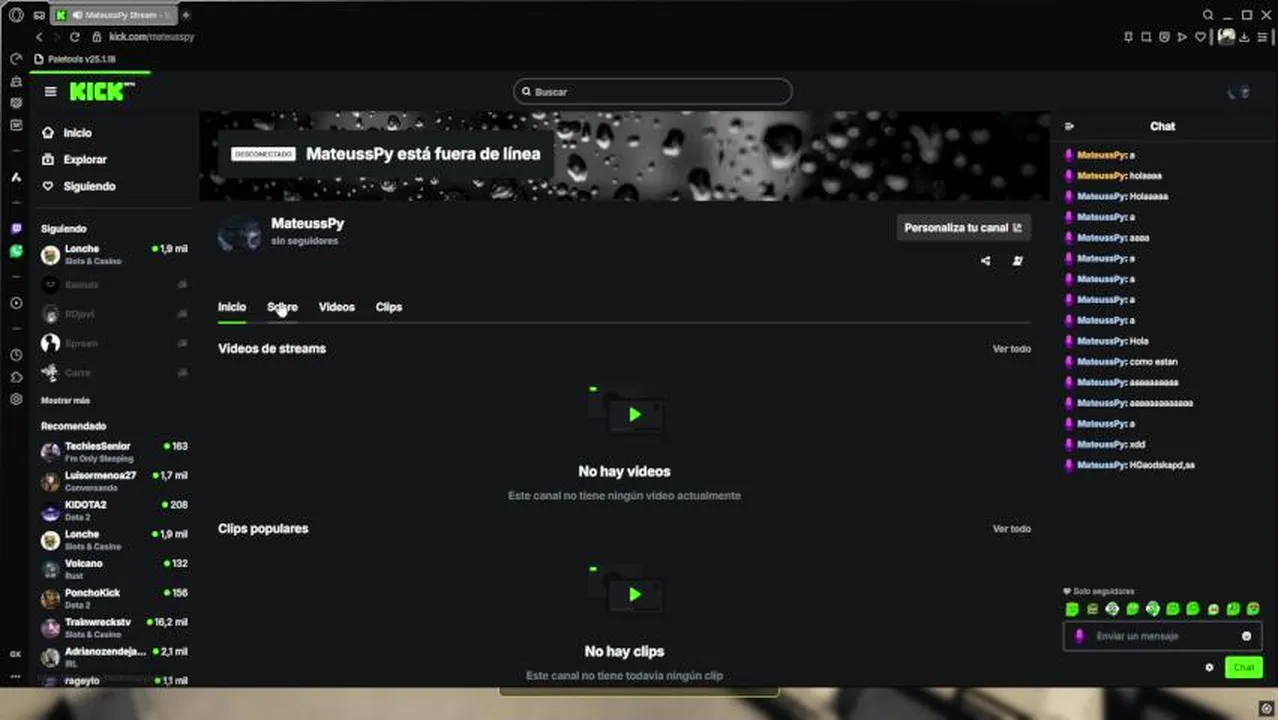Open Luisormenoa27 recommended channel
This screenshot has height=720, width=1278.
[x=114, y=481]
